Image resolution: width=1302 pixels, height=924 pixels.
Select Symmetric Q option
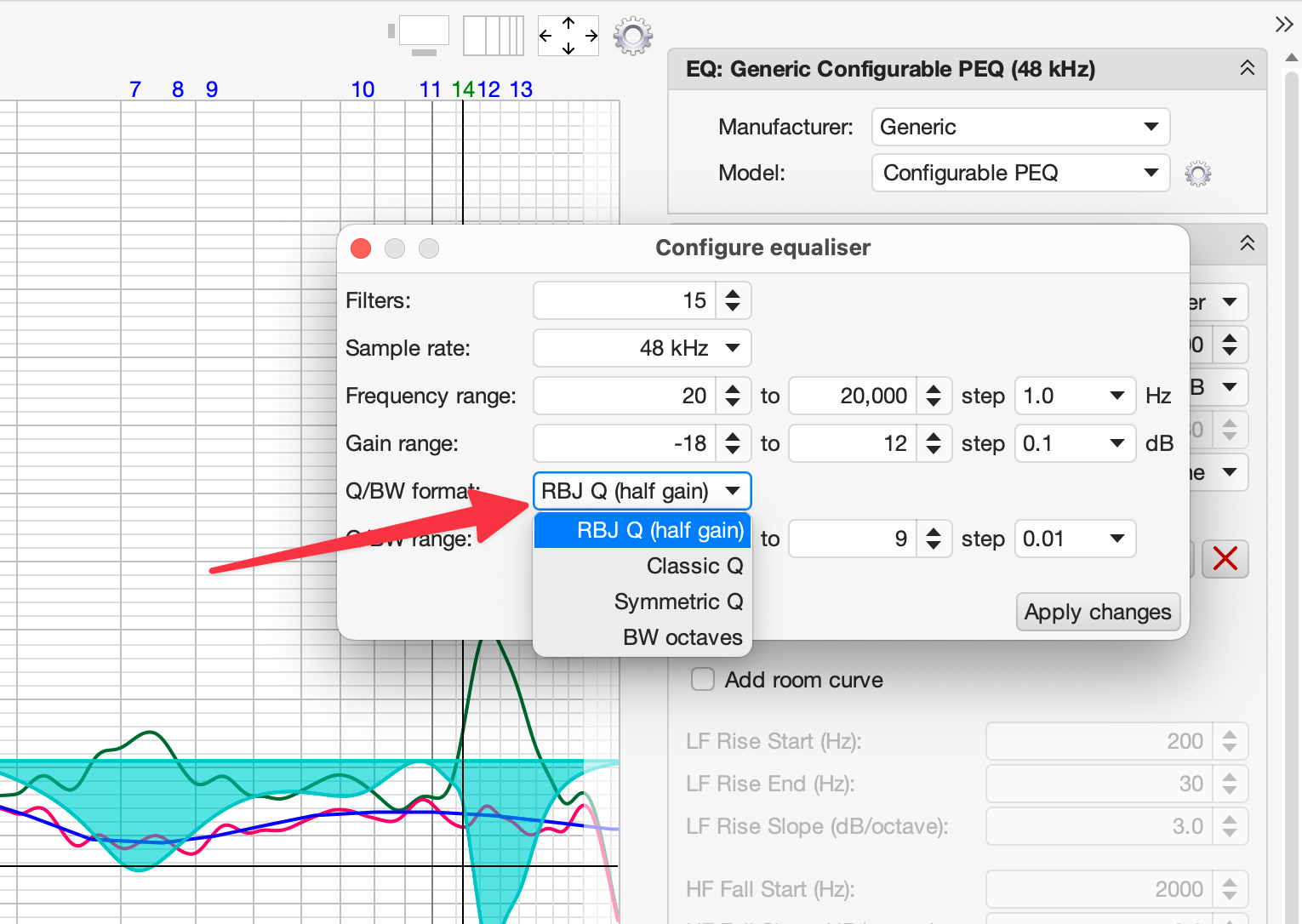pyautogui.click(x=678, y=602)
